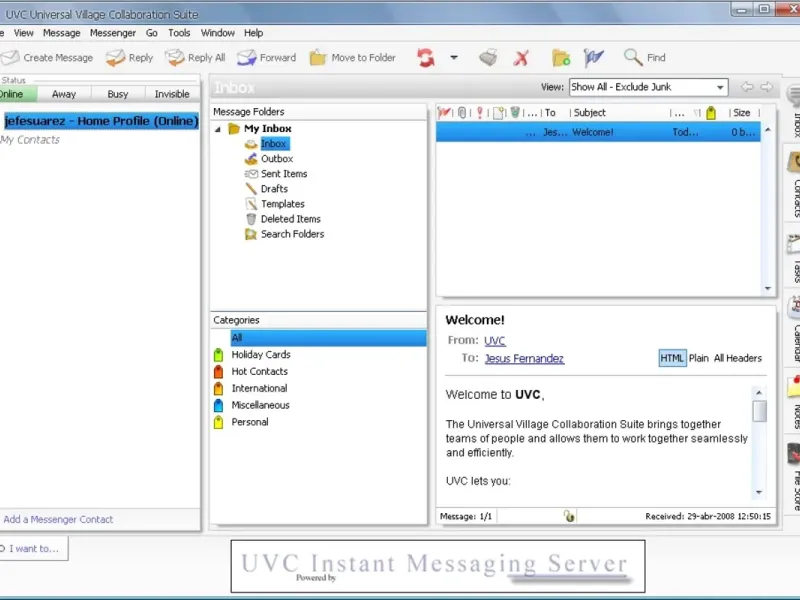The image size is (800, 600).
Task: Select the Templates folder
Action: pyautogui.click(x=283, y=204)
